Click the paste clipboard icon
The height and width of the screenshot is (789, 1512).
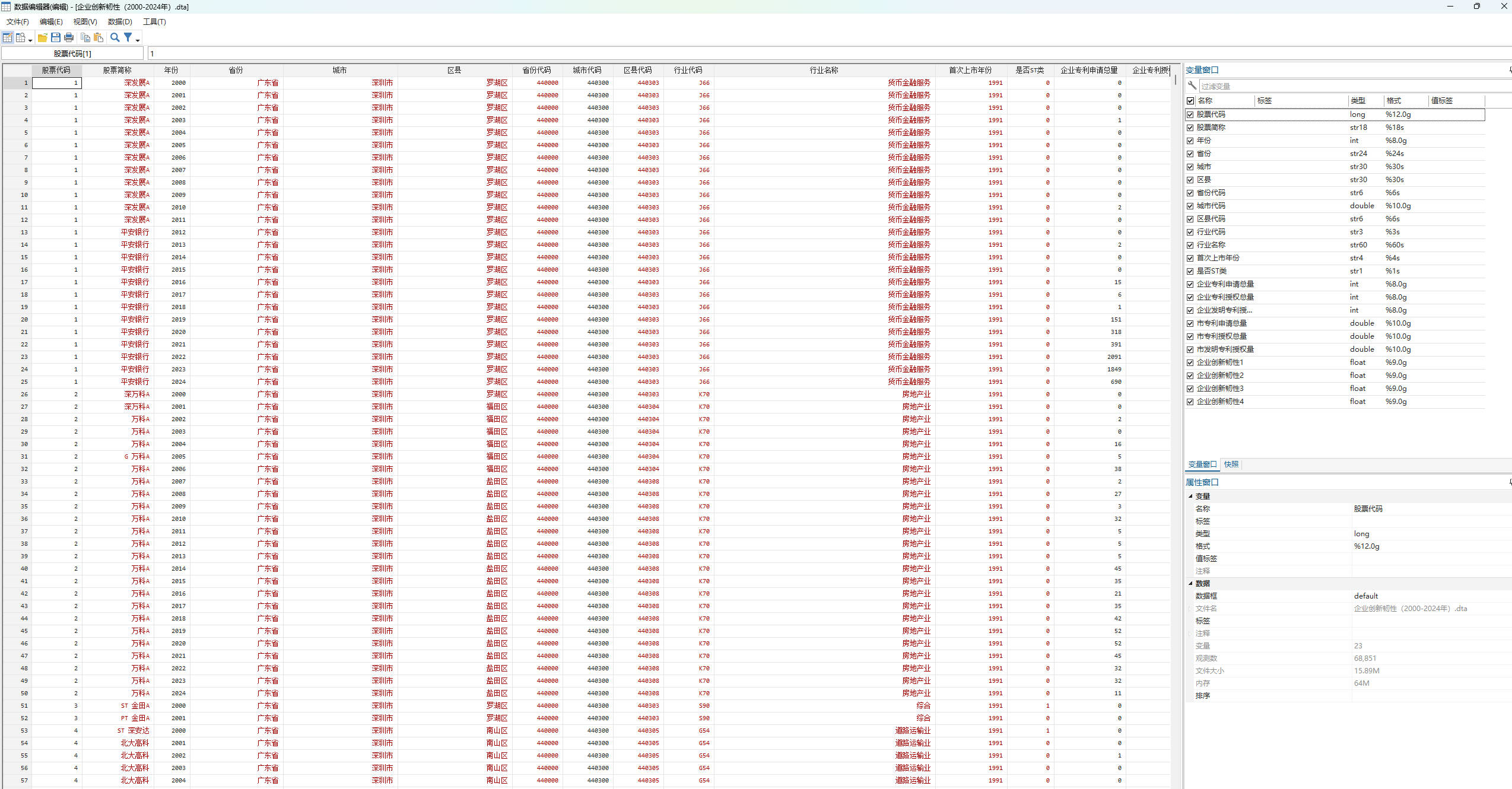coord(99,37)
